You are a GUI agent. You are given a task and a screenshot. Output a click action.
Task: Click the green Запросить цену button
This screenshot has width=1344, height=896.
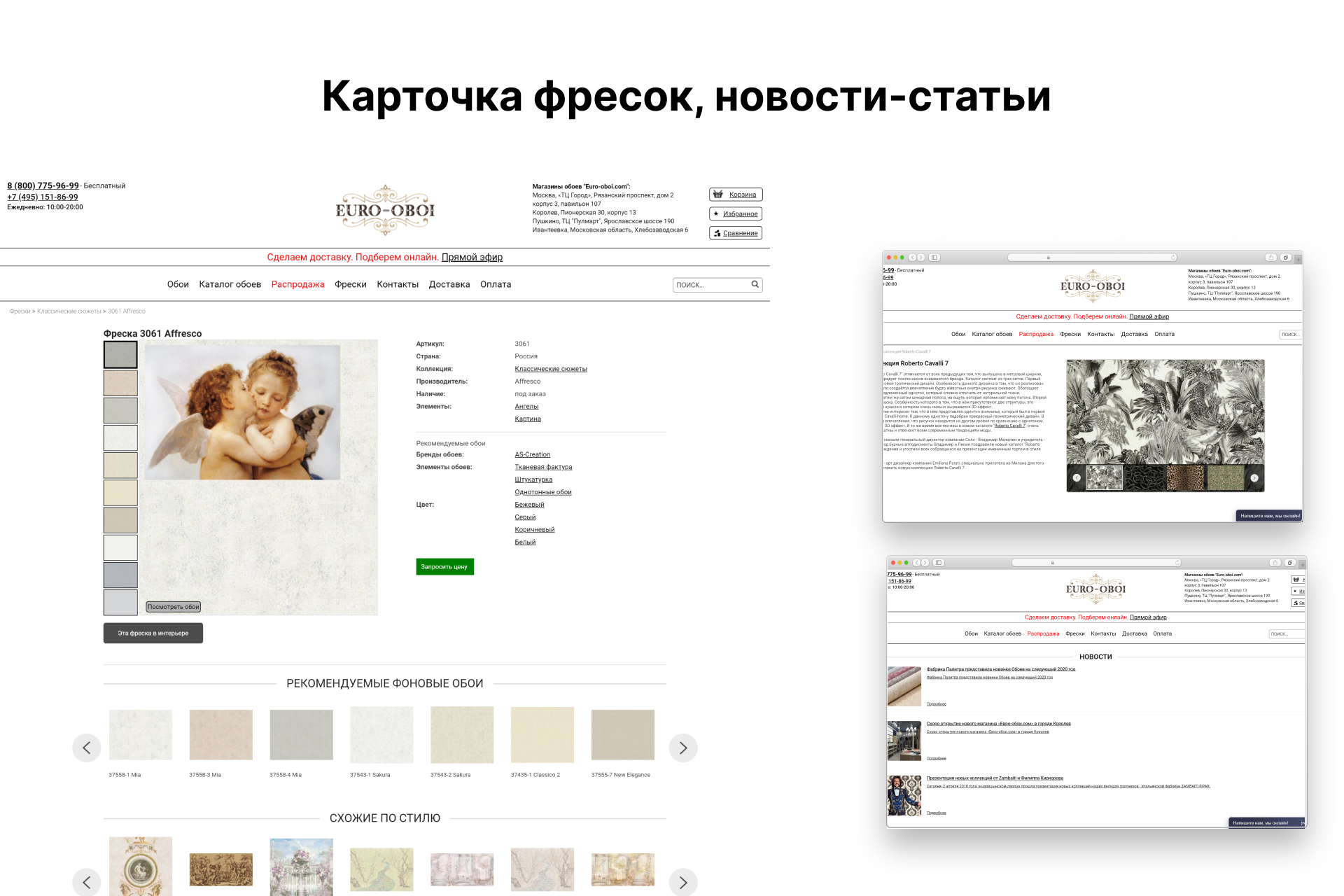444,567
